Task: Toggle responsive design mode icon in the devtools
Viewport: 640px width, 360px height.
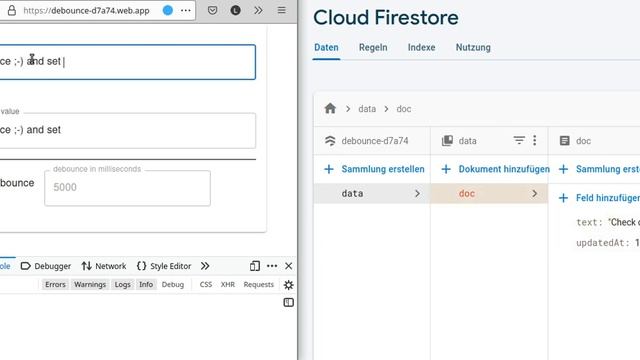Action: 255,266
